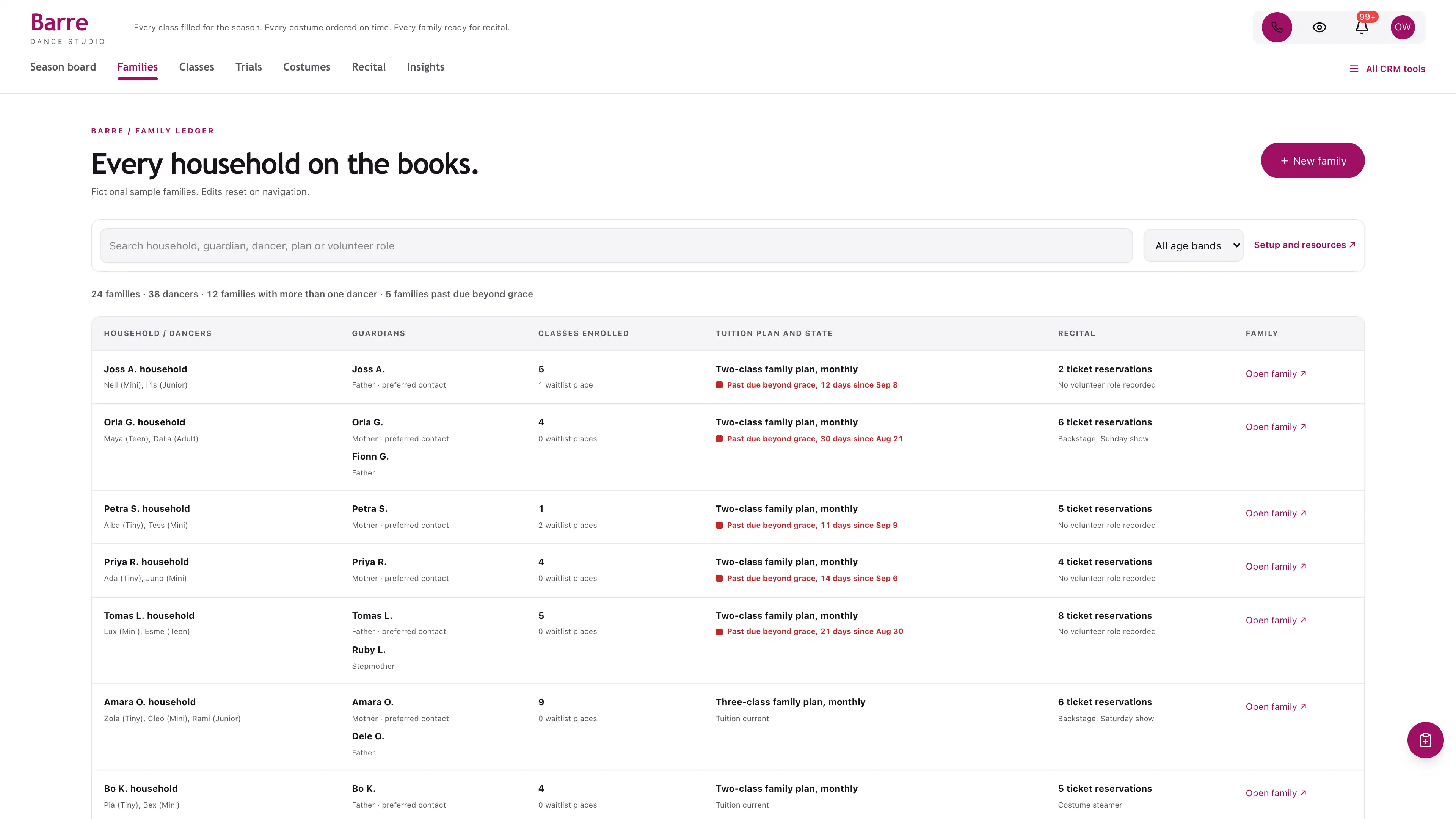This screenshot has width=1456, height=819.
Task: Click 'Costume steamer' volunteer role text
Action: click(x=1090, y=805)
